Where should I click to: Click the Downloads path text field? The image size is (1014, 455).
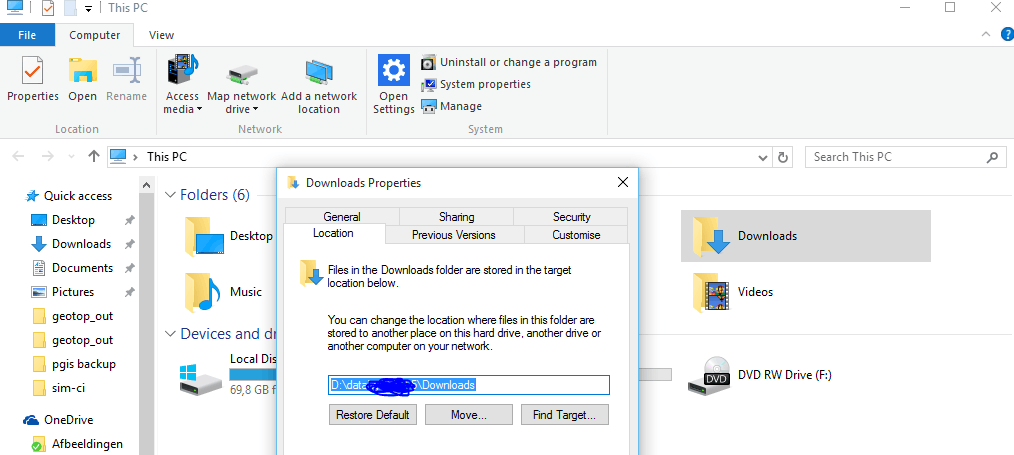[x=468, y=385]
